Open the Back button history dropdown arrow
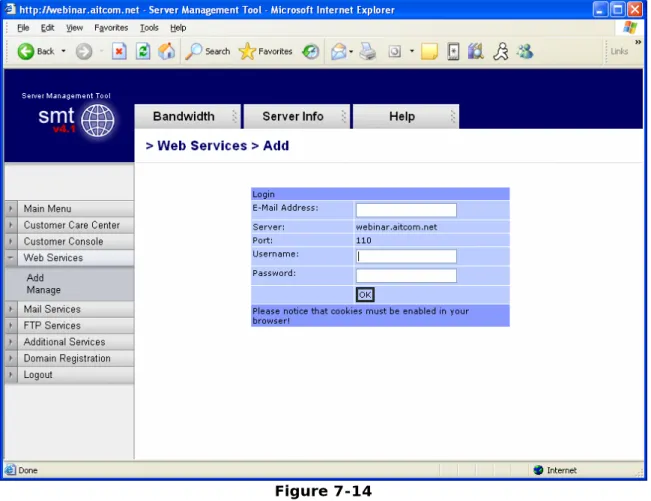Screen dimensions: 651x501 point(64,51)
